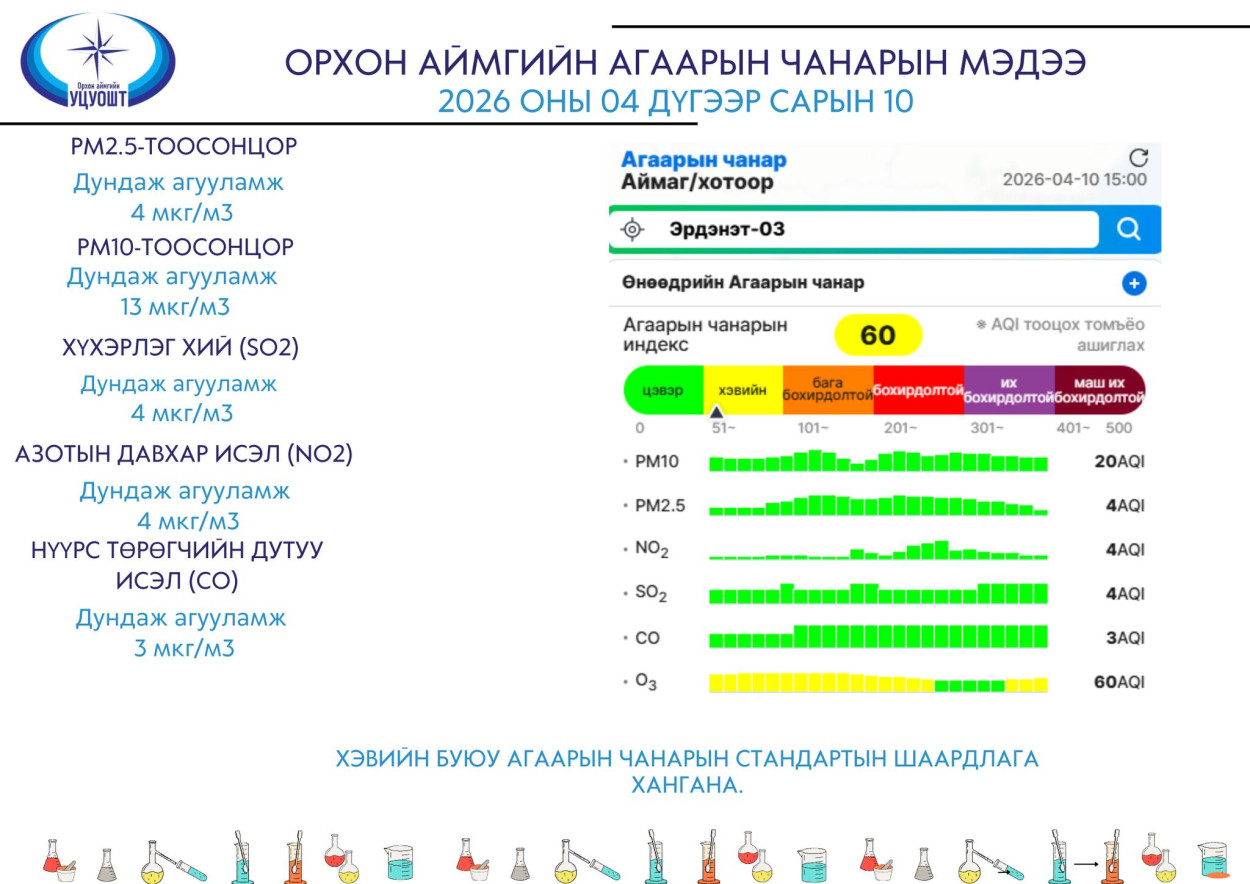The width and height of the screenshot is (1250, 884).
Task: Select the purple их бохирдолтой segment
Action: tap(1008, 390)
